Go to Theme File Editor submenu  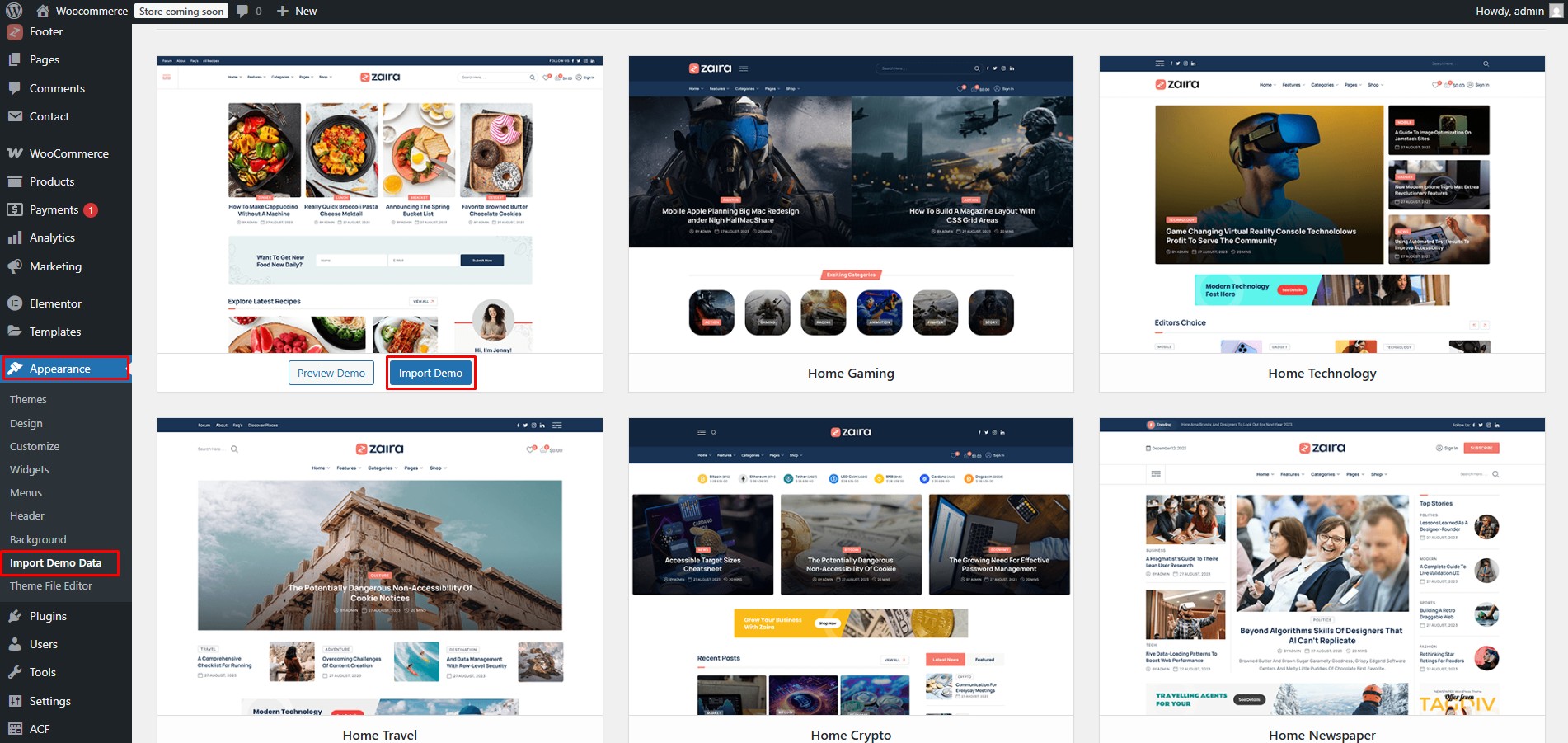[x=51, y=586]
